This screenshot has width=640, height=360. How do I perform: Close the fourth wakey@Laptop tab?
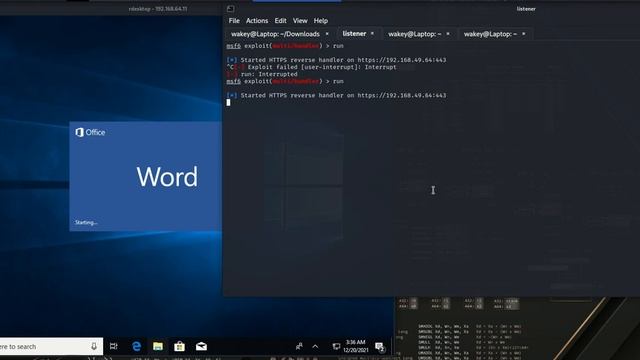(524, 34)
